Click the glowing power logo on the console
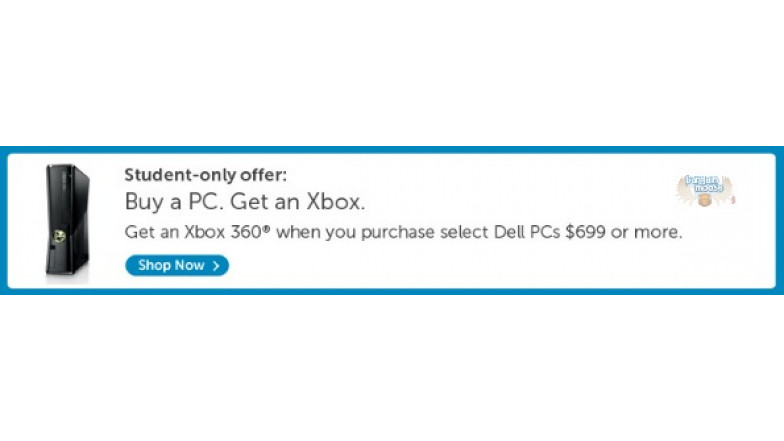This screenshot has height=441, width=784. (60, 236)
